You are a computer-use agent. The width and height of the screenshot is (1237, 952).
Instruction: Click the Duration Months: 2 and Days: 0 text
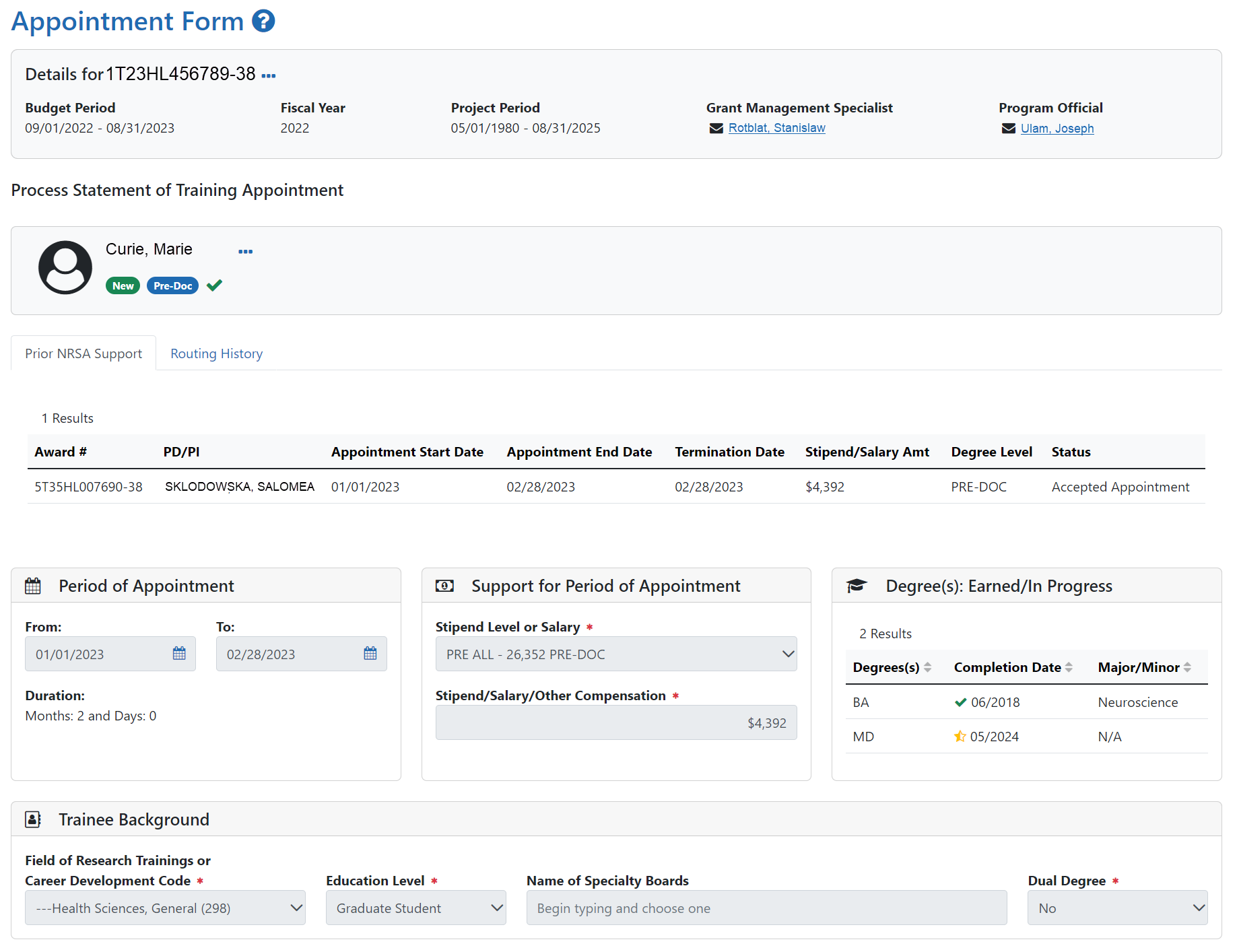point(91,716)
